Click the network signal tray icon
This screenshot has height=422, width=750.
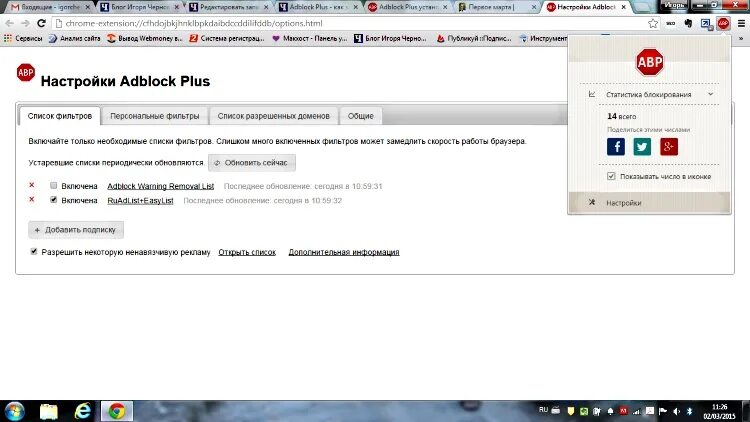(637, 411)
